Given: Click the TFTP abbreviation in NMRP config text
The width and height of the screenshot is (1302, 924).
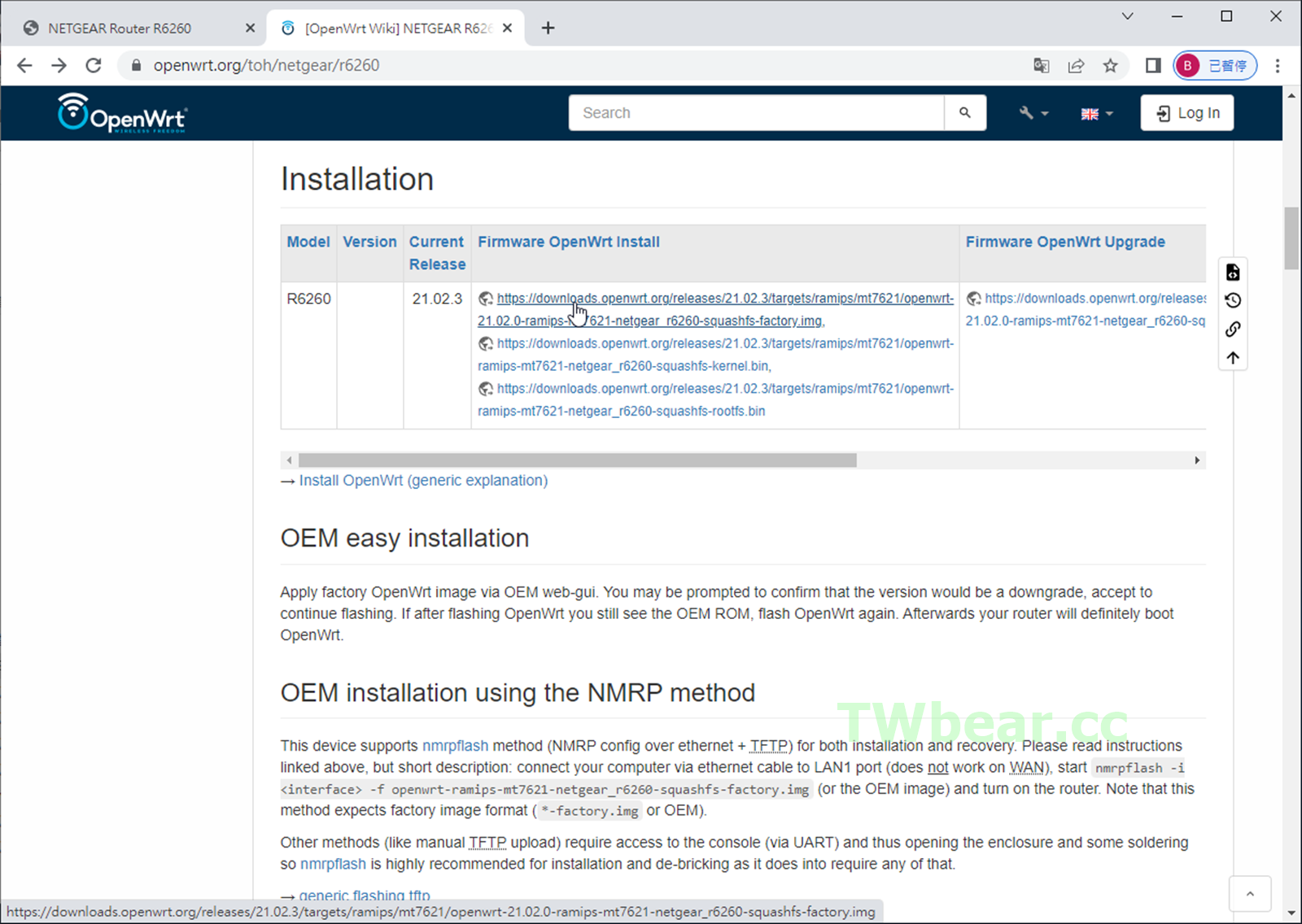Looking at the screenshot, I should coord(769,746).
